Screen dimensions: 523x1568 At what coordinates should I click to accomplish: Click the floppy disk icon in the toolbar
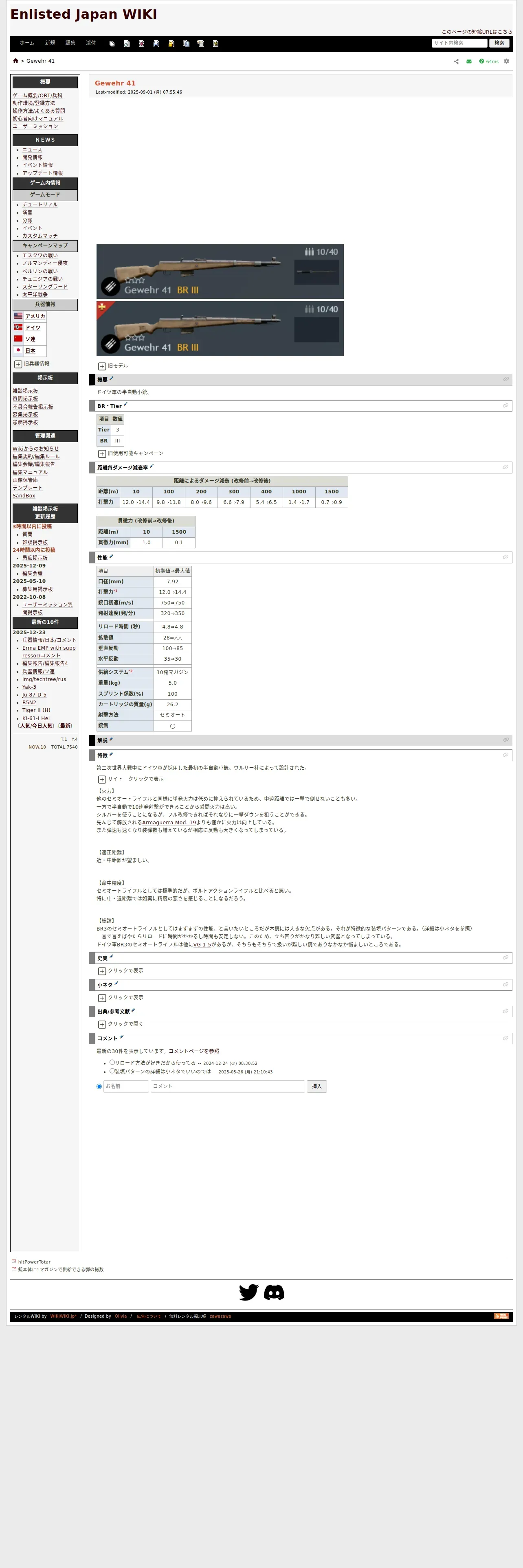coord(156,44)
